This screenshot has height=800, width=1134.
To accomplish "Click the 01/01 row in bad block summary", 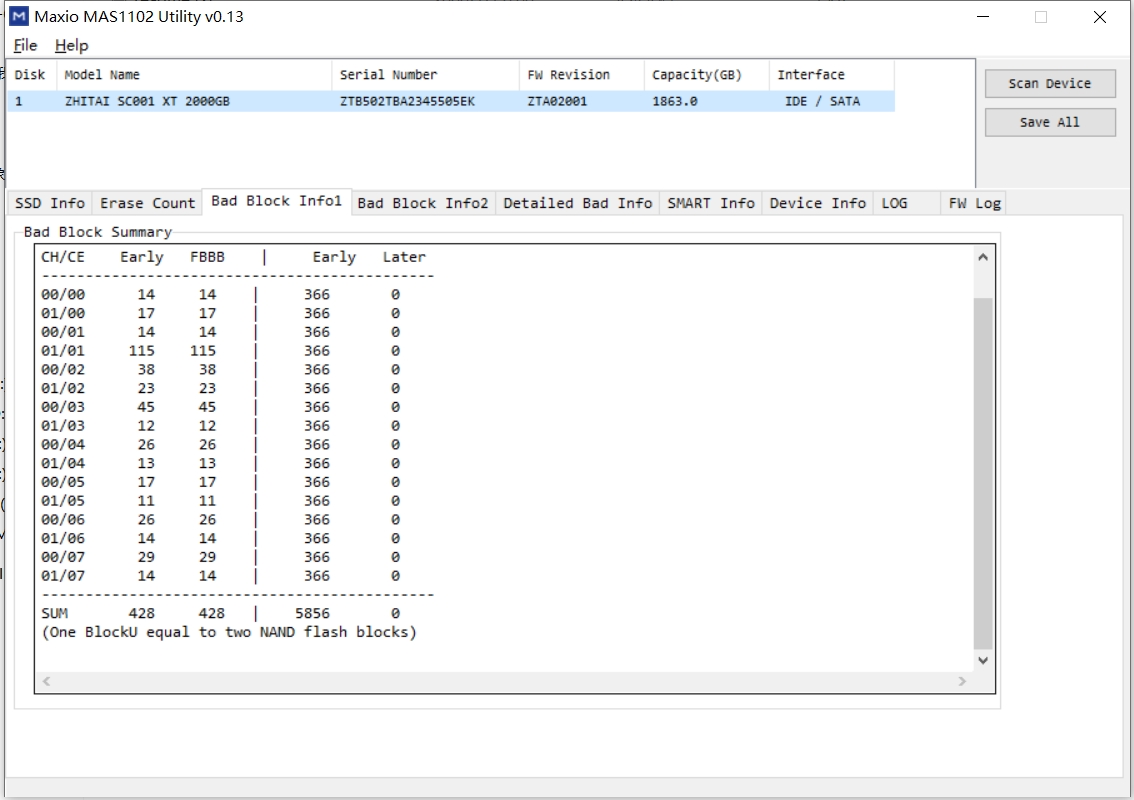I will [x=221, y=351].
